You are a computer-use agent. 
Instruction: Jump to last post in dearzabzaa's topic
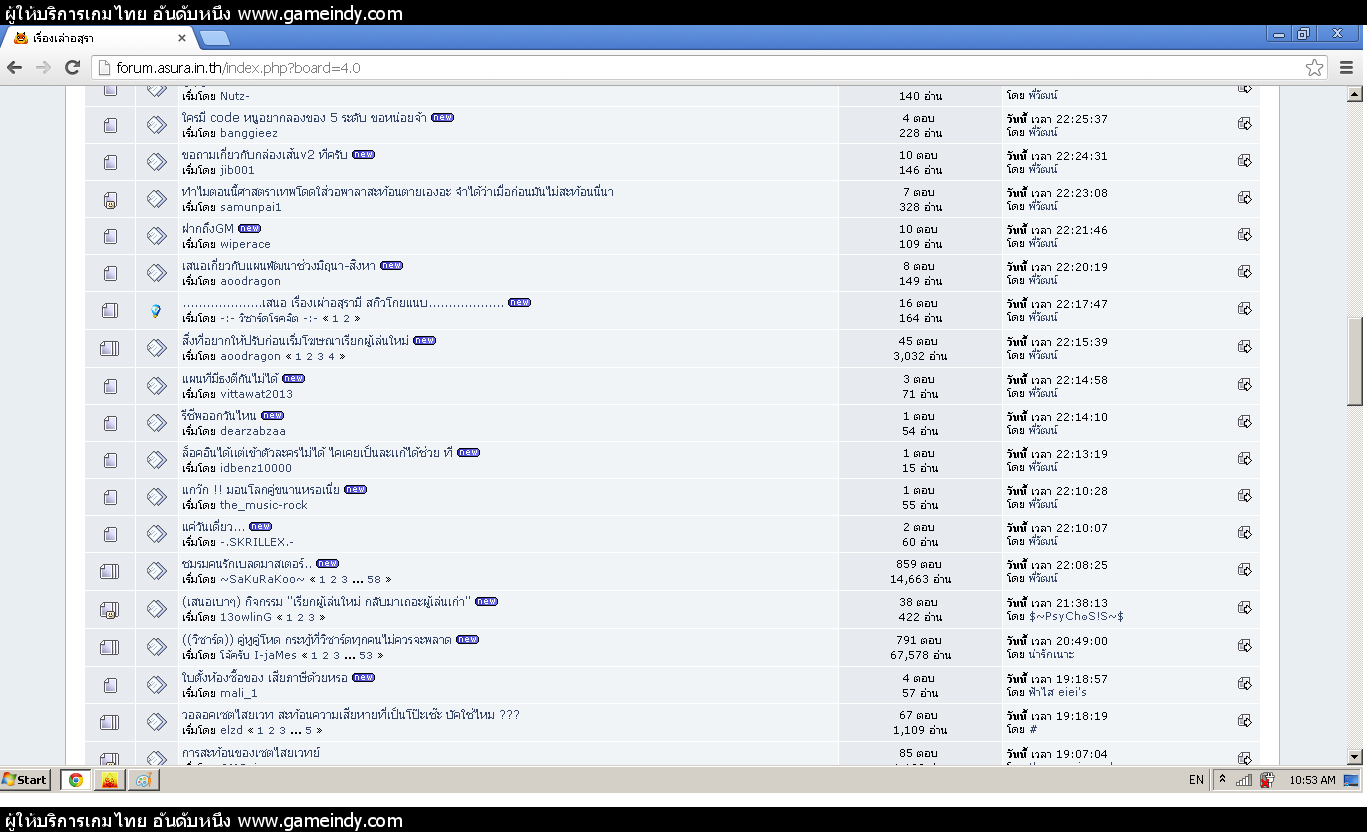1244,422
